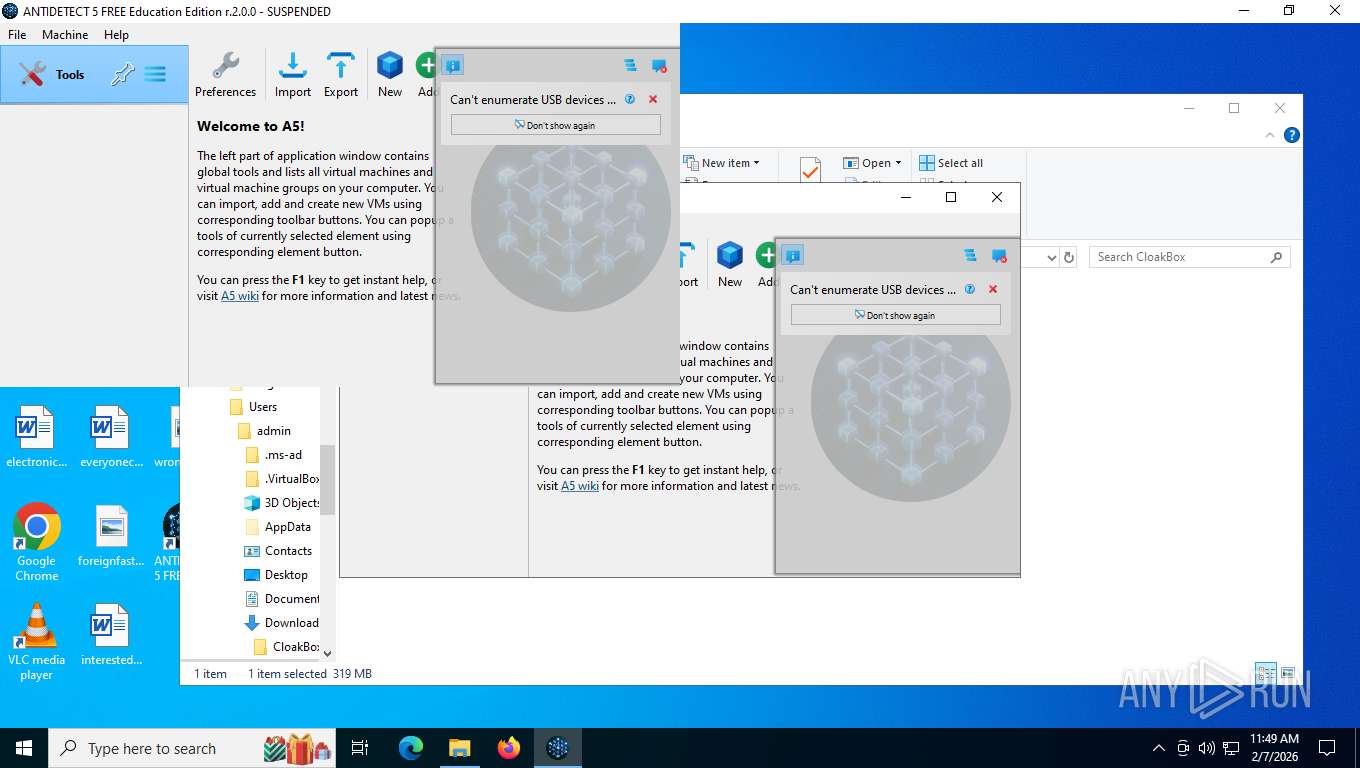Open Preferences in the titled ANTIDETECT window
The height and width of the screenshot is (768, 1360).
tap(225, 75)
